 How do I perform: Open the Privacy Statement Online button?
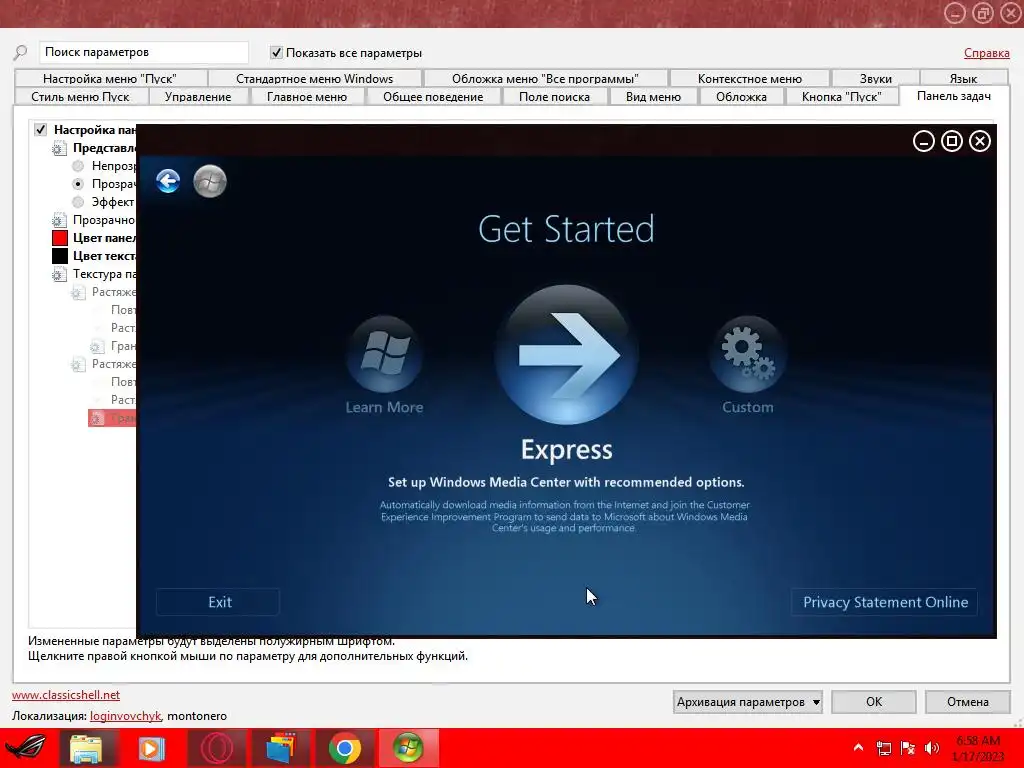[885, 602]
